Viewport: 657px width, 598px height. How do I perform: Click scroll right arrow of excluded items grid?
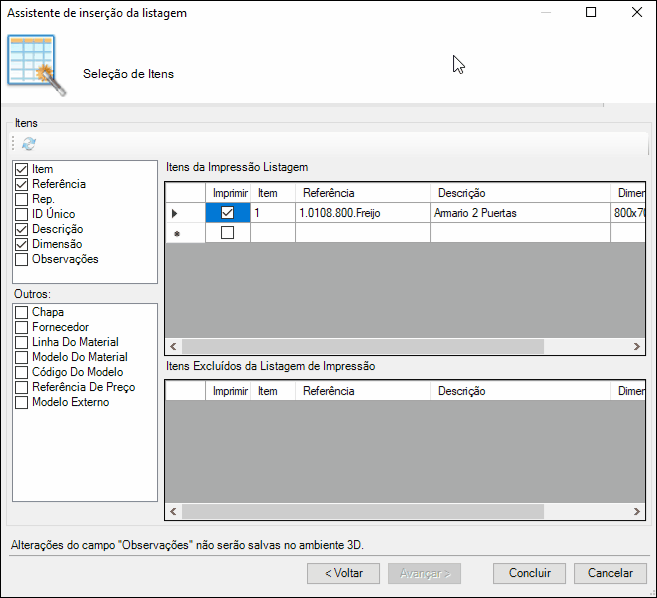click(637, 511)
